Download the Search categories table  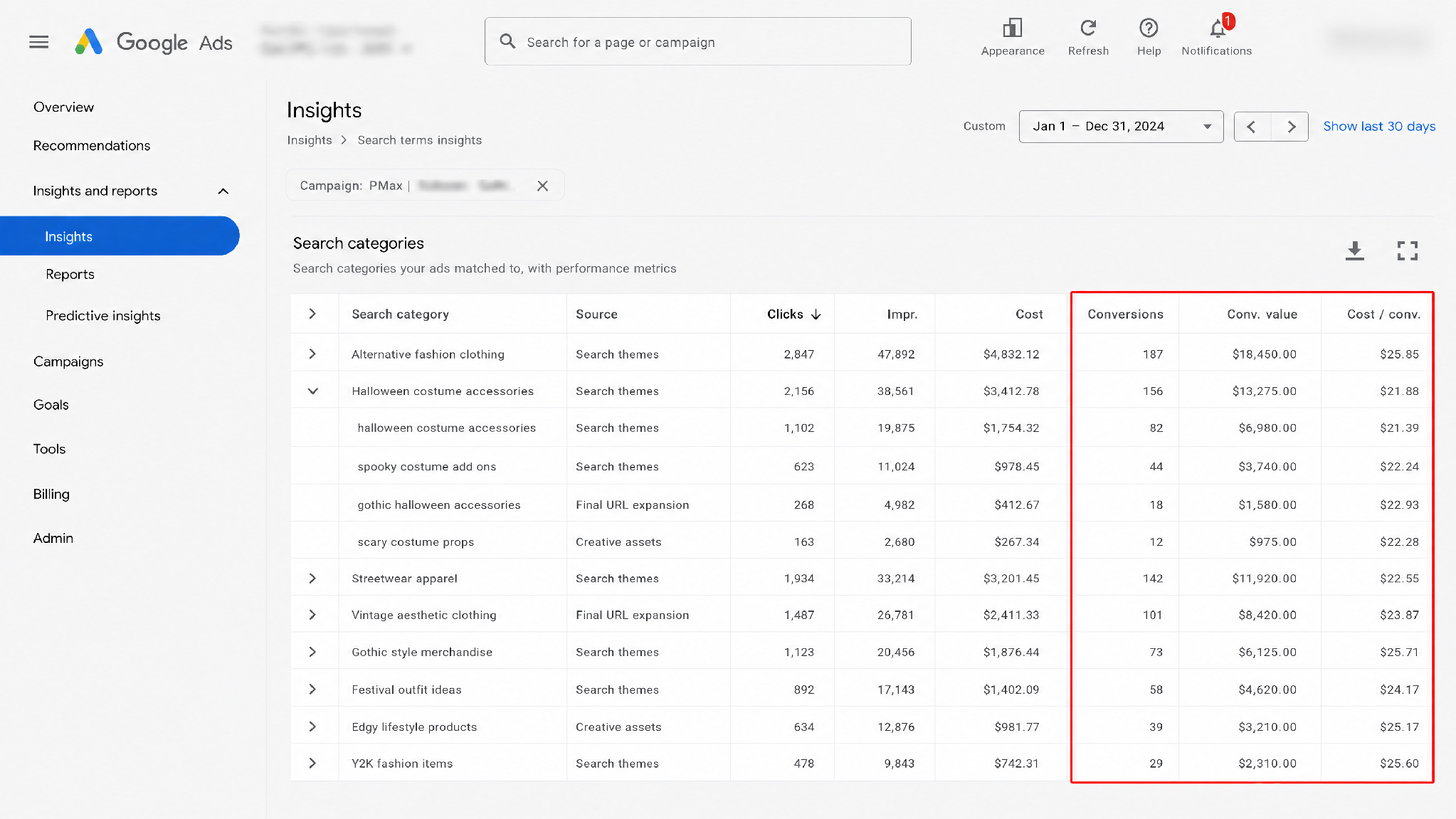coord(1355,250)
